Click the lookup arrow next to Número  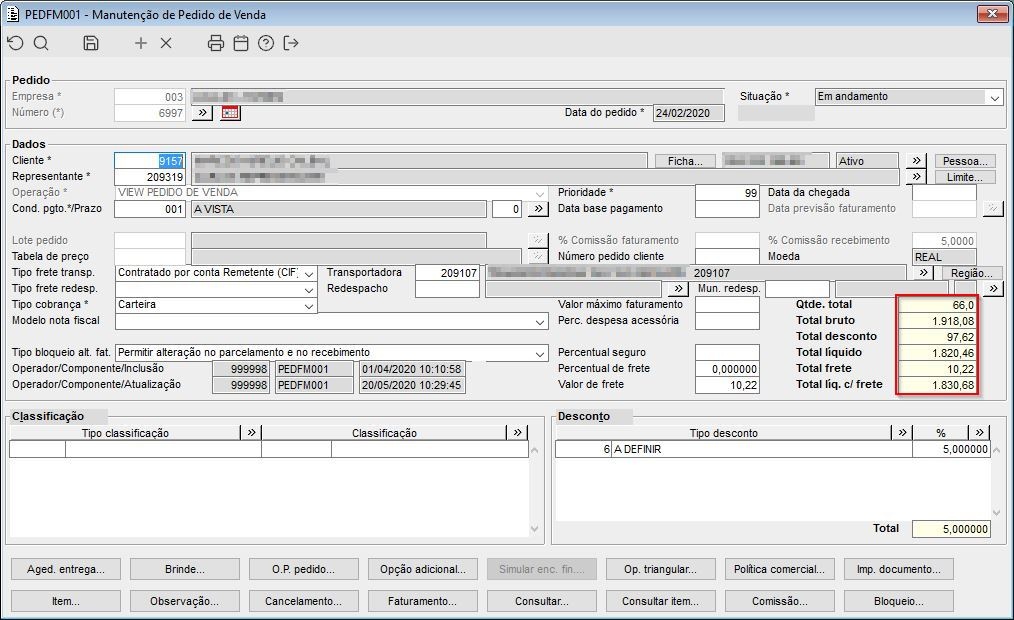click(202, 113)
